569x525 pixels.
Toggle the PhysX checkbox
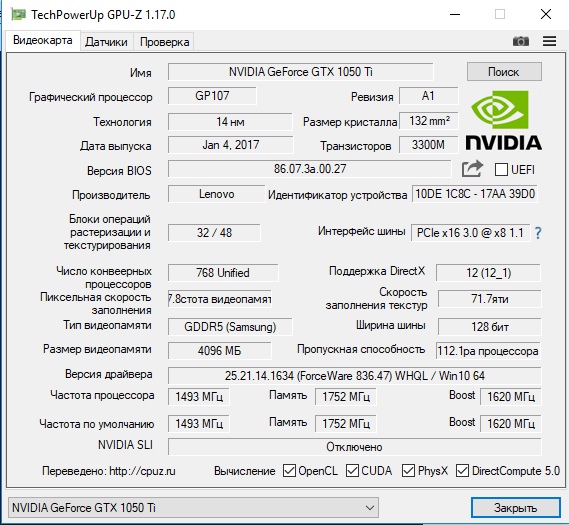(408, 471)
